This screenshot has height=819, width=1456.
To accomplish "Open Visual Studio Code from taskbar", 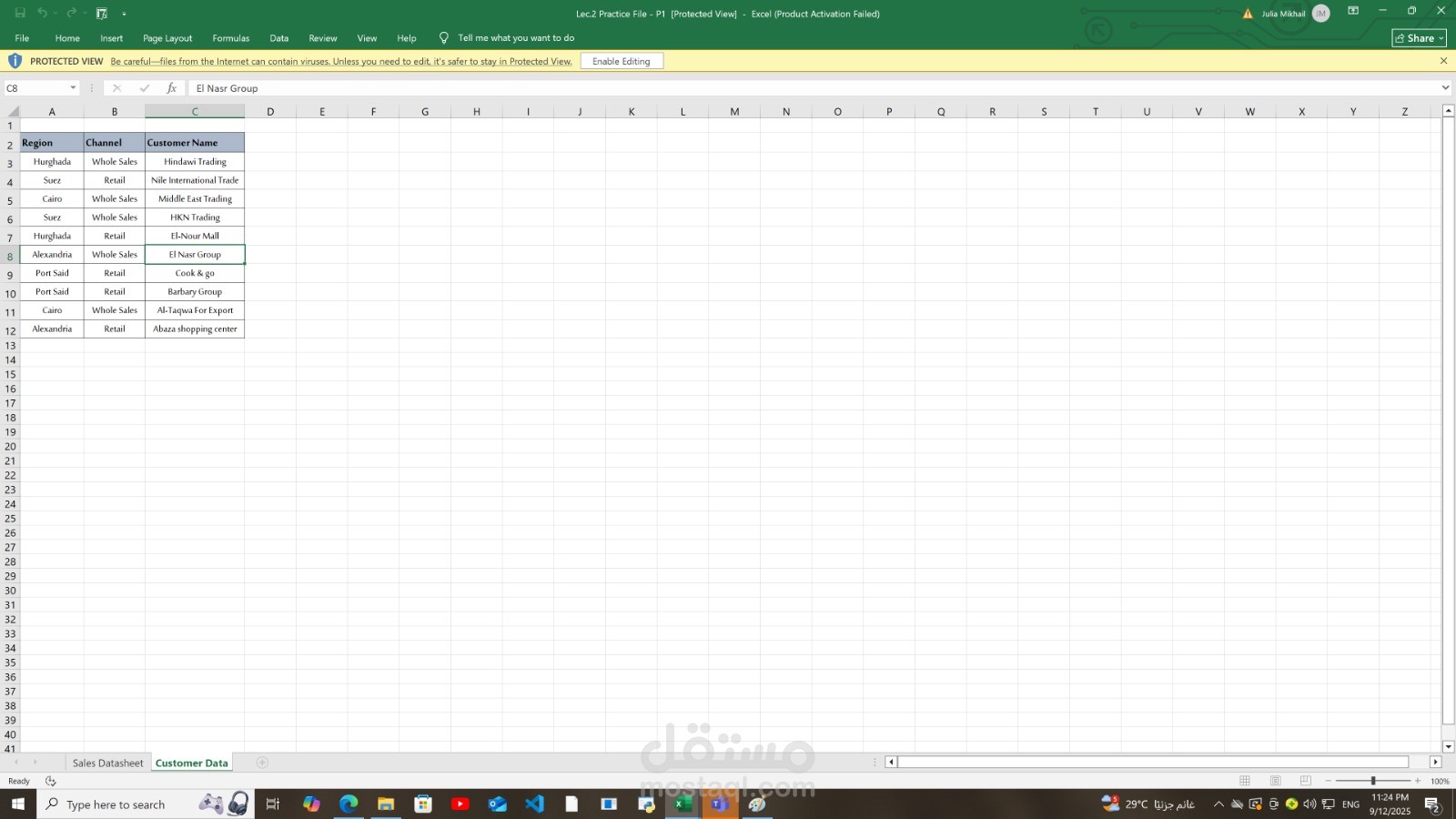I will [x=534, y=804].
